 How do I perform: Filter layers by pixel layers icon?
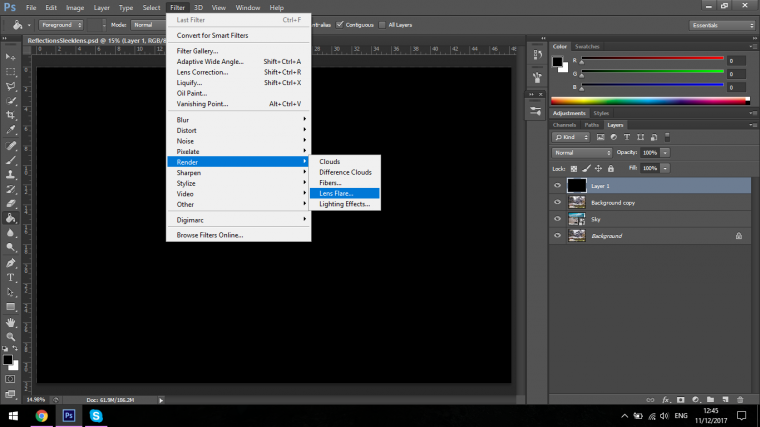600,137
